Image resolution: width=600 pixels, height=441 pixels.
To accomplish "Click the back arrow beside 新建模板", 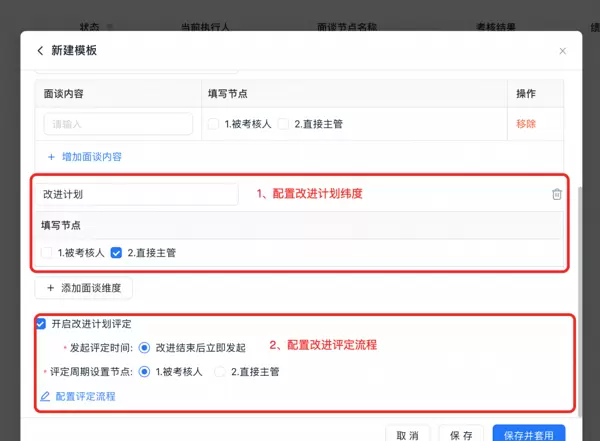I will [x=40, y=50].
